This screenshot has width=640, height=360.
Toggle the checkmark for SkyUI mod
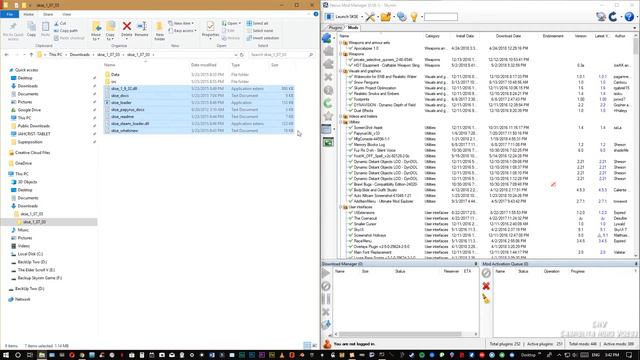[x=350, y=229]
